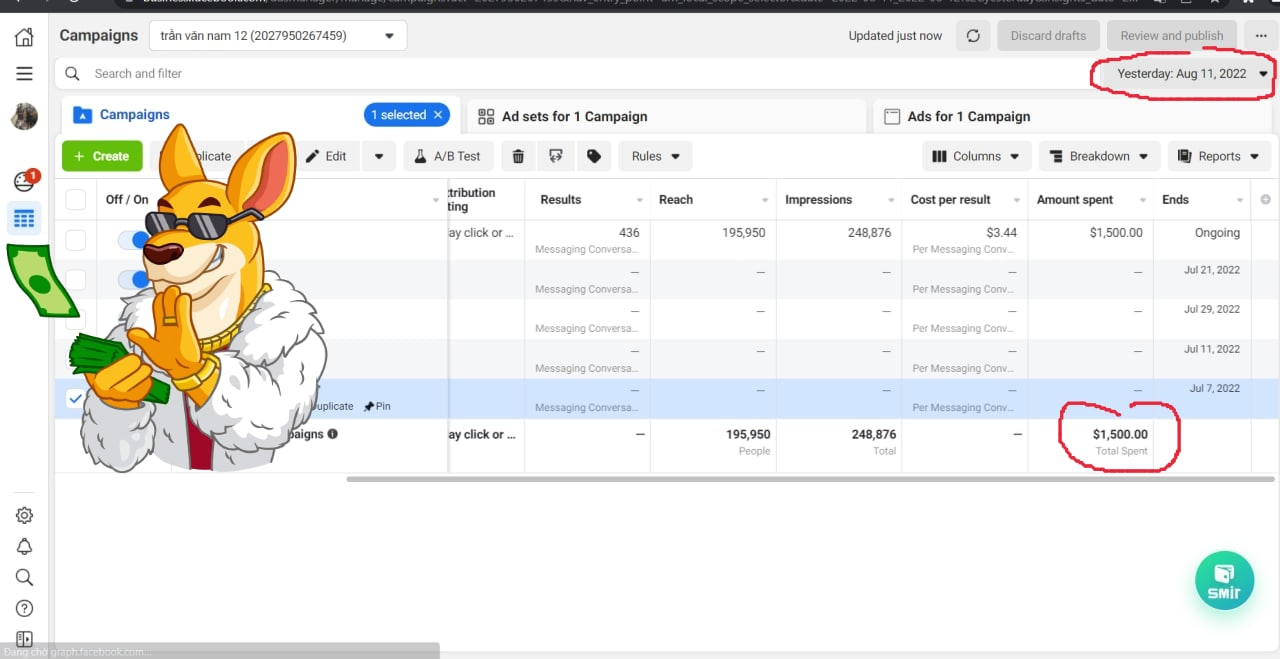Viewport: 1280px width, 659px height.
Task: Toggle the sidebar expand panel icon
Action: pyautogui.click(x=24, y=639)
